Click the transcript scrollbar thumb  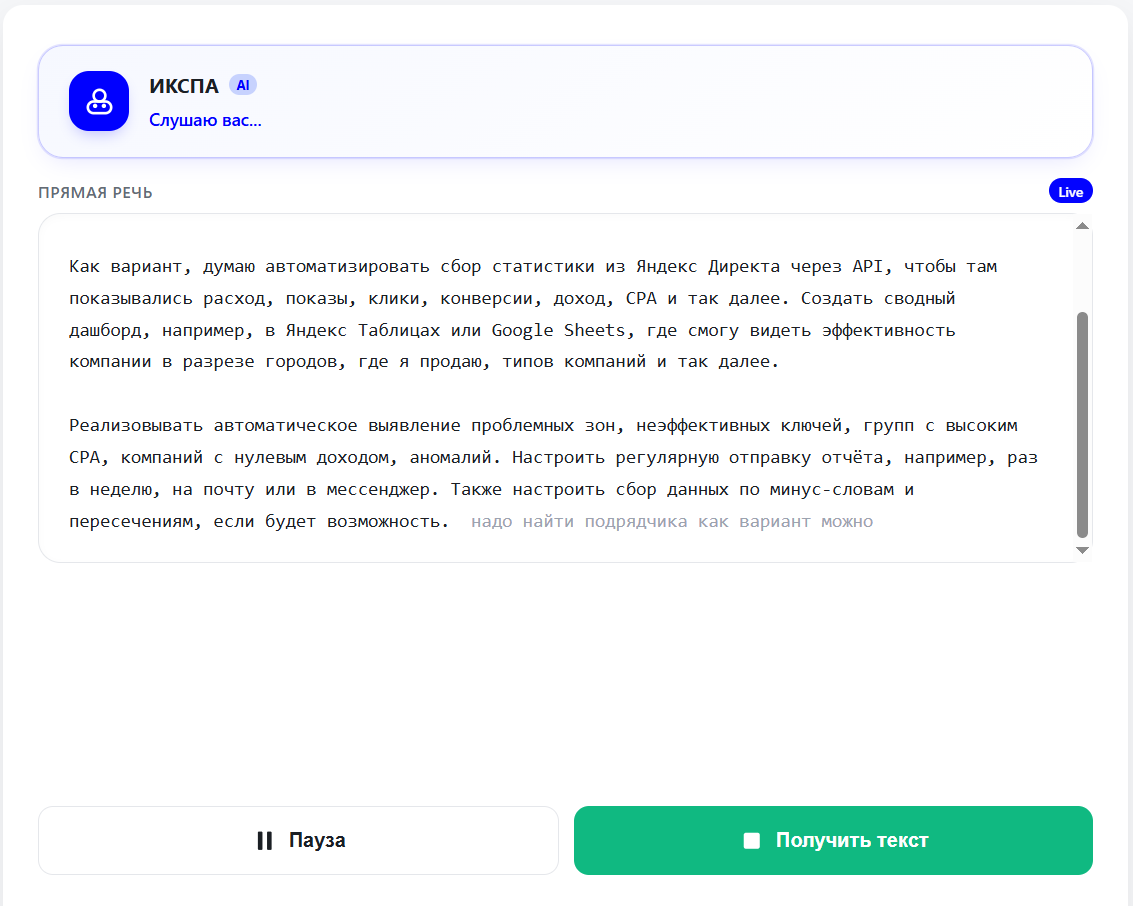click(1082, 425)
